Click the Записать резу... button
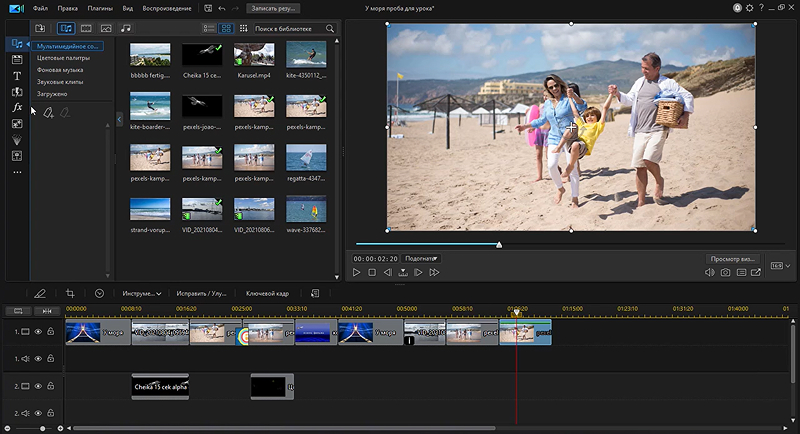 click(x=273, y=8)
